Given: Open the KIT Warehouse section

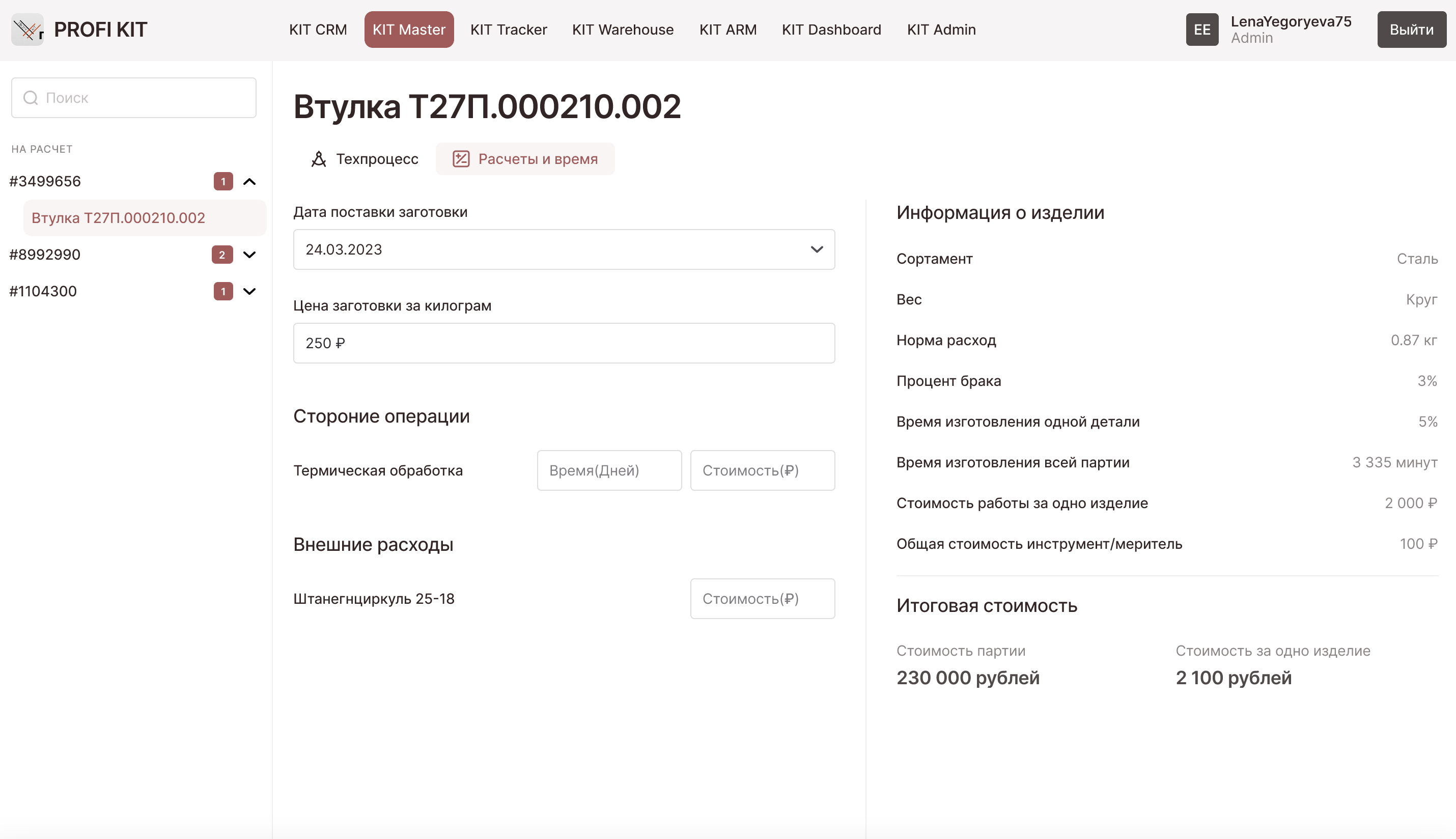Looking at the screenshot, I should pyautogui.click(x=622, y=30).
